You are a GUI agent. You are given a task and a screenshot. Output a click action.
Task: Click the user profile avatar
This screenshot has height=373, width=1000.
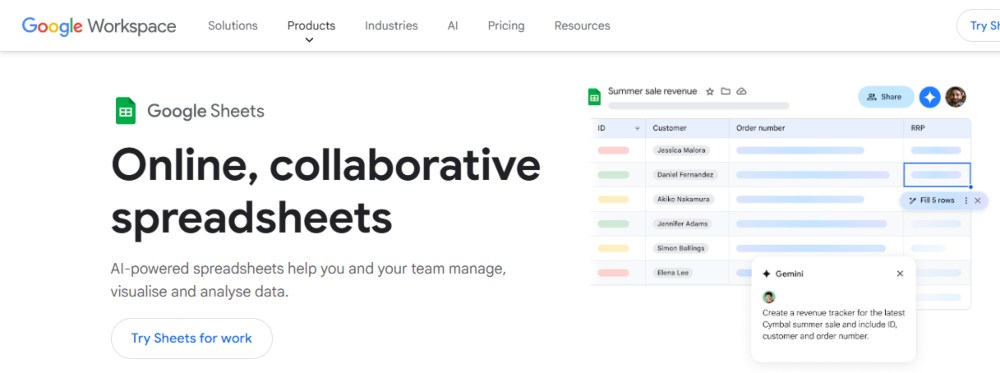click(x=955, y=97)
